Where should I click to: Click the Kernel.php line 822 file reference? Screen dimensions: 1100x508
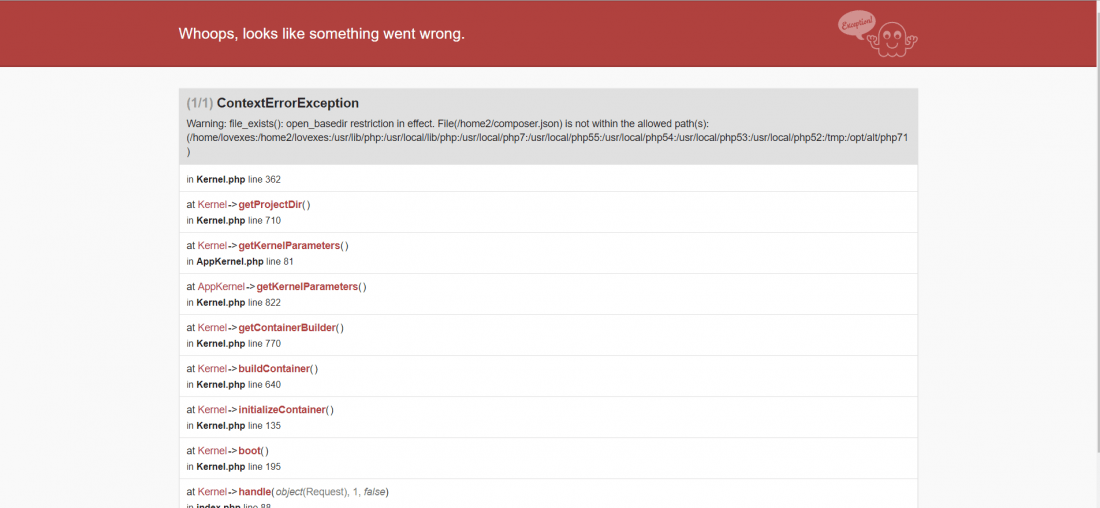click(234, 302)
